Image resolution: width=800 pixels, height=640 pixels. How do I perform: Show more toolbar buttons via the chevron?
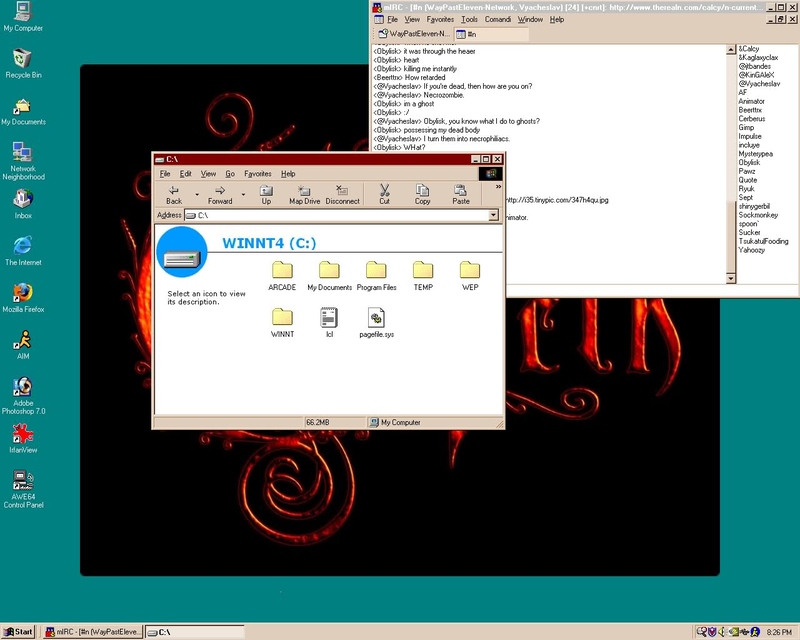tap(498, 187)
